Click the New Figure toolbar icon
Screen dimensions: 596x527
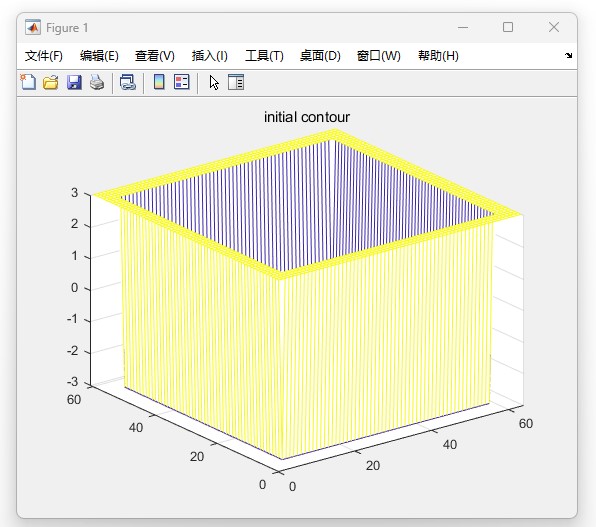(28, 82)
